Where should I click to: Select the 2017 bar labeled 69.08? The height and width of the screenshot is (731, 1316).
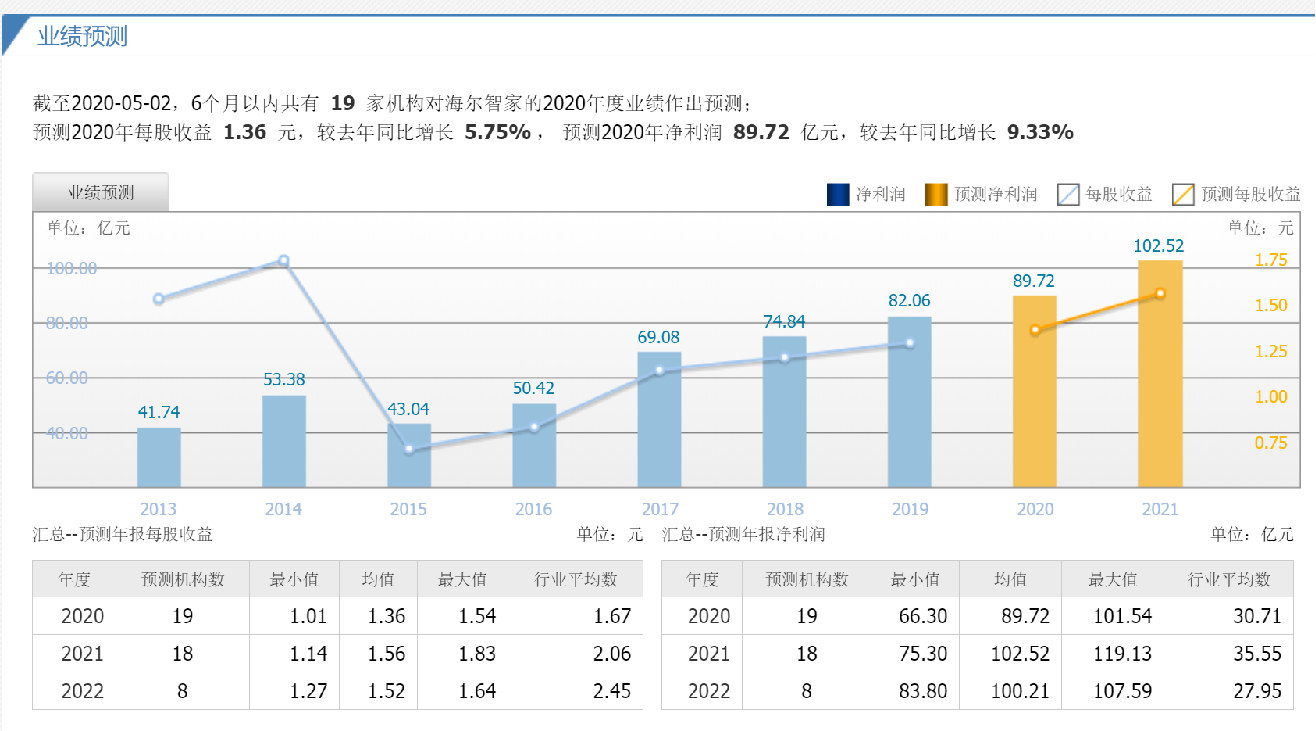pos(659,420)
